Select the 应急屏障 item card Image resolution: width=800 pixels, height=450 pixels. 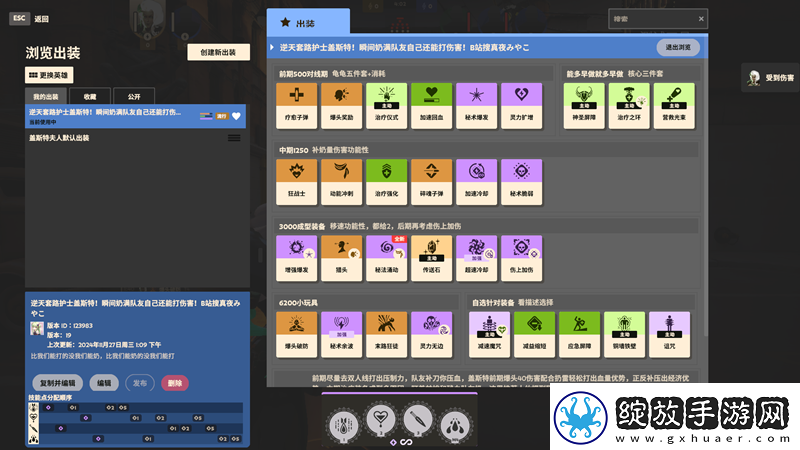579,334
